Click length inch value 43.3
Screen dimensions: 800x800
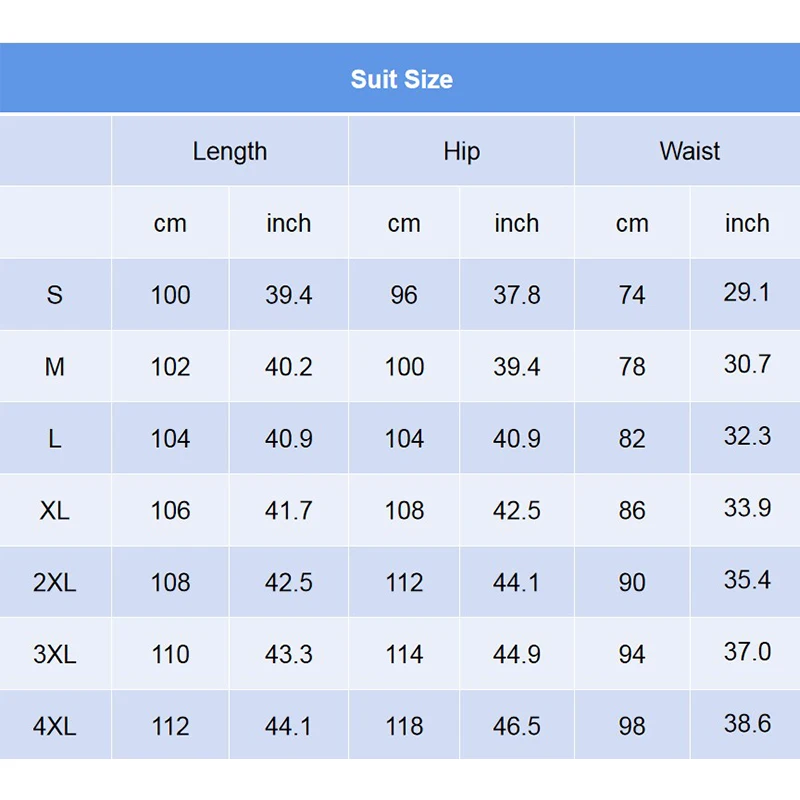(289, 655)
